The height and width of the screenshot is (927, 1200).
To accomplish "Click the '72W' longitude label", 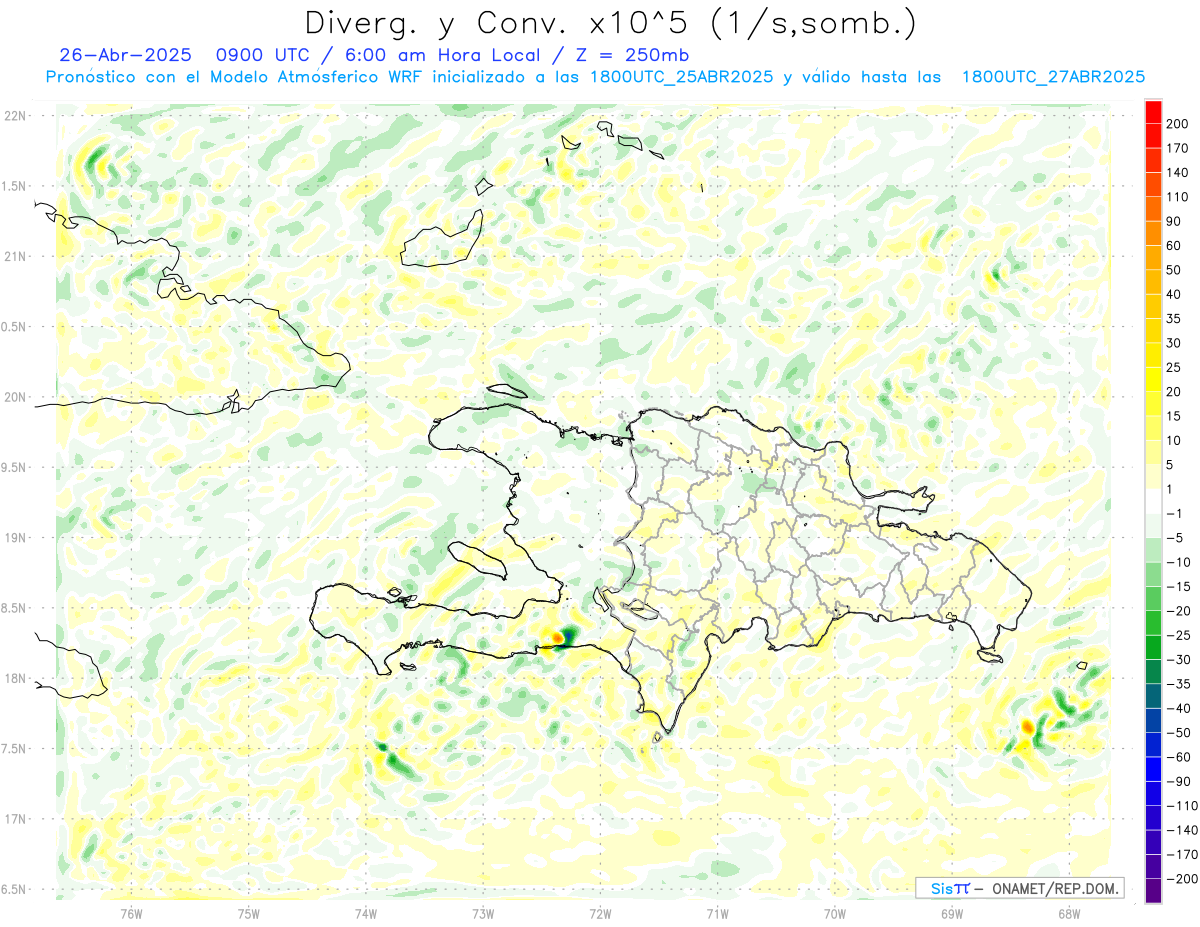I will 600,913.
